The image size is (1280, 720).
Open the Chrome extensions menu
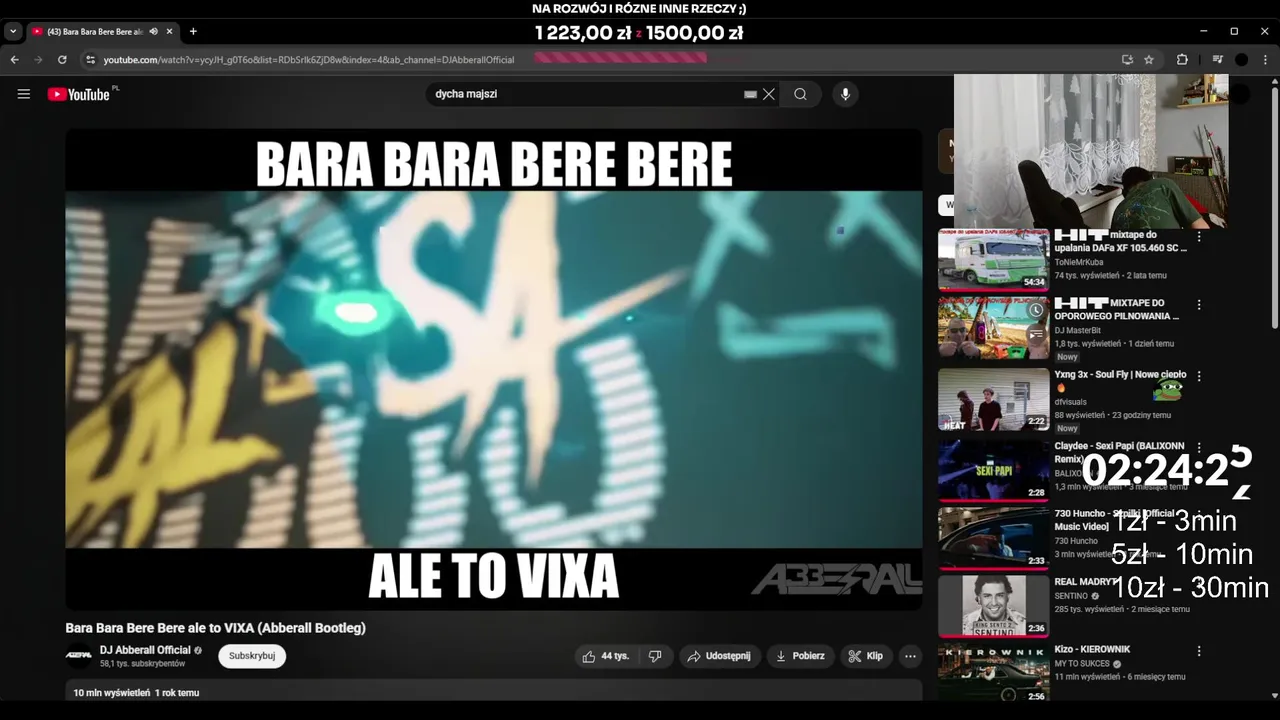pyautogui.click(x=1182, y=60)
